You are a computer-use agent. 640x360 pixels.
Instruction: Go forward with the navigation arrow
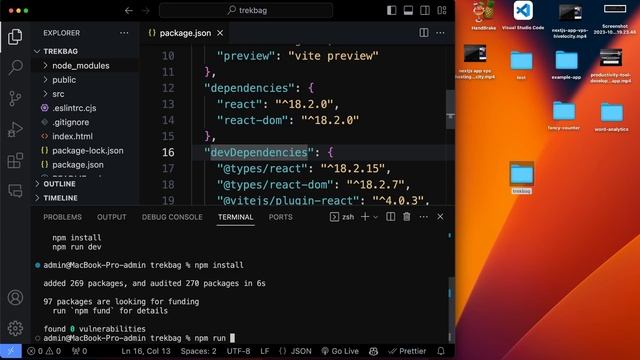146,11
